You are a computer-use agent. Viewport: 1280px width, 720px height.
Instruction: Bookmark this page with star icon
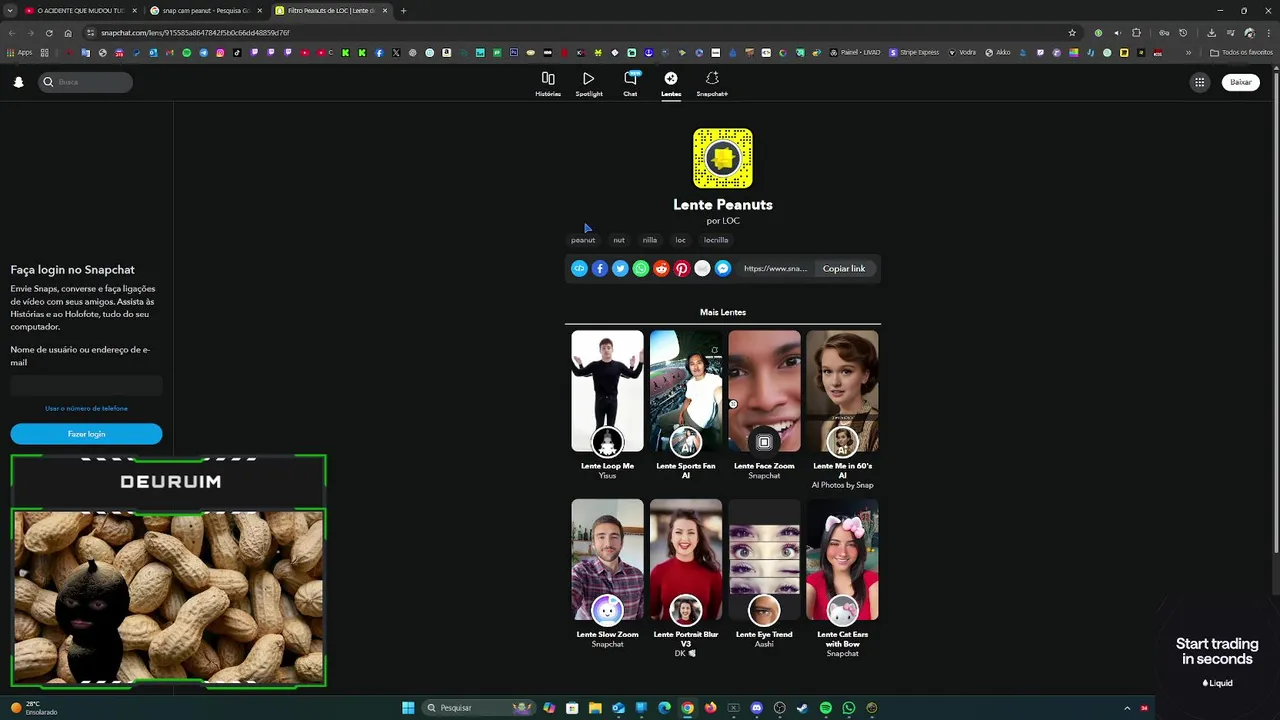1072,32
